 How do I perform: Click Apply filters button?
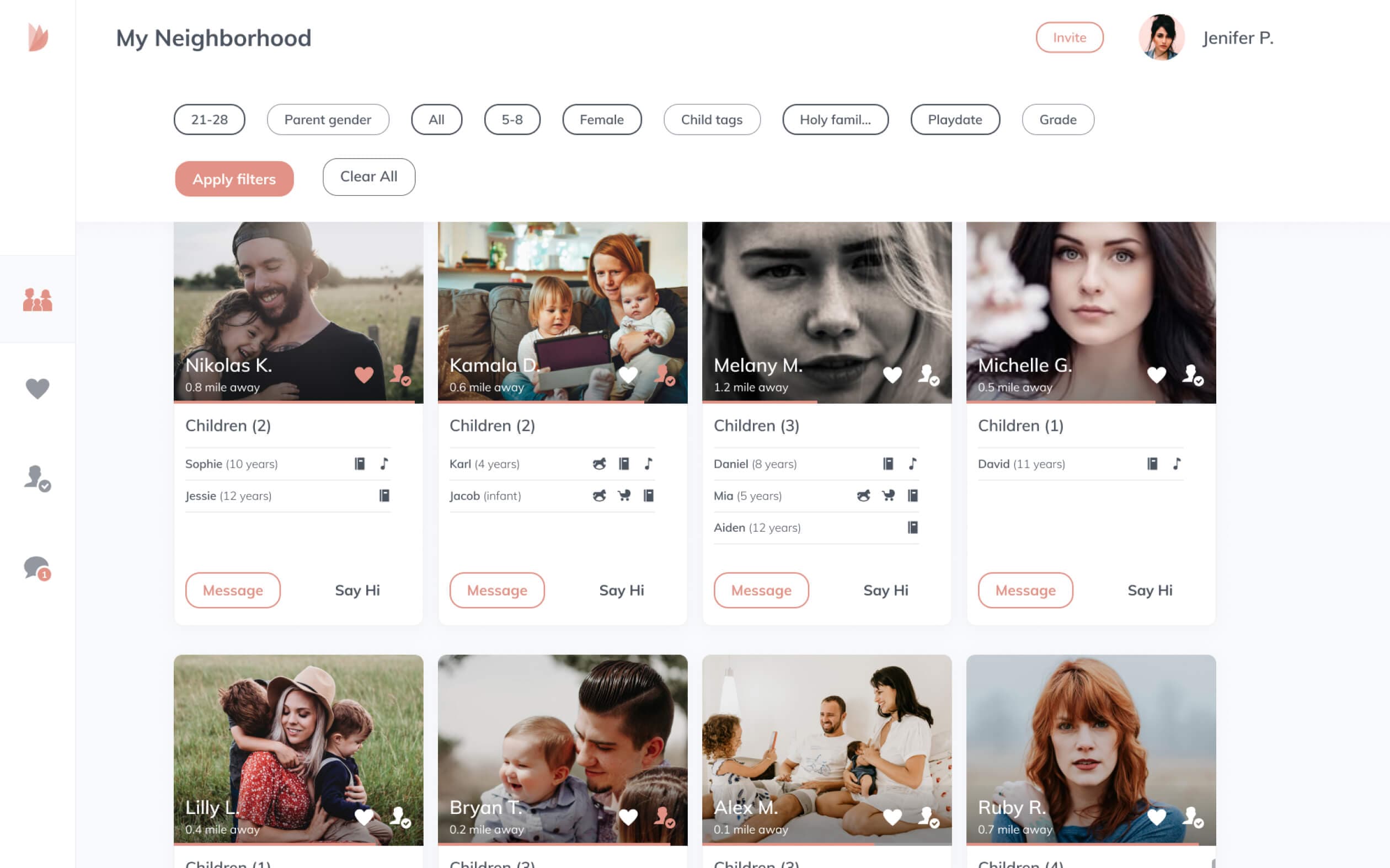coord(233,178)
